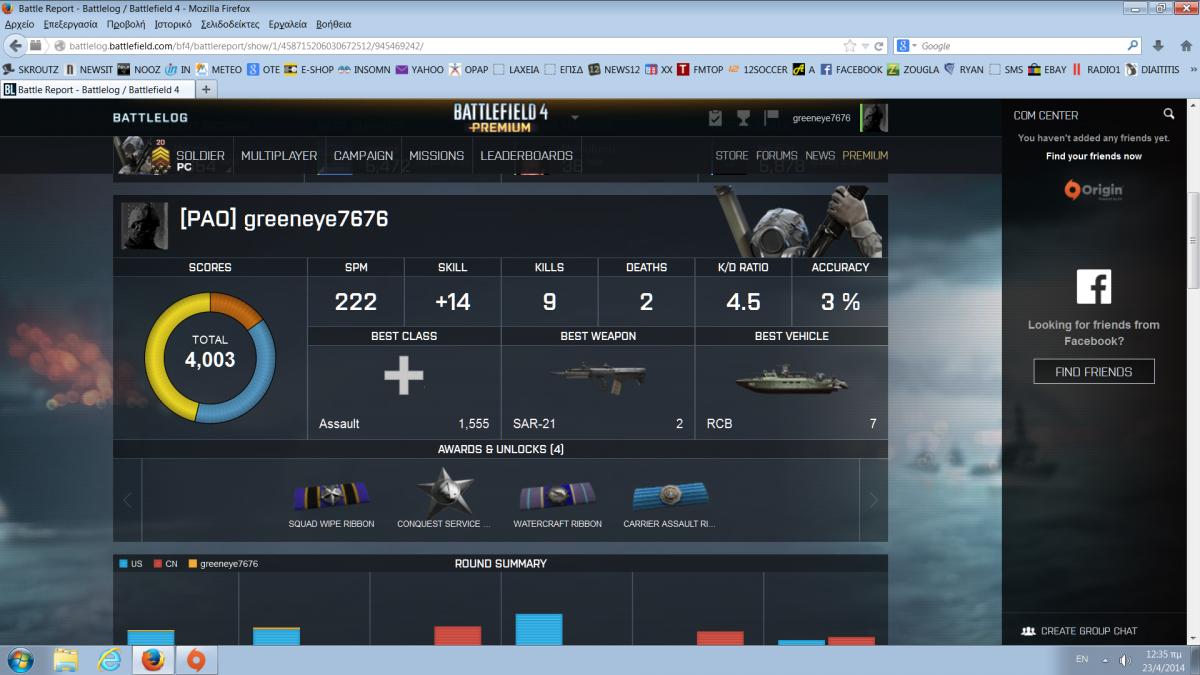1200x675 pixels.
Task: Click the total 4,003 score donut chart
Action: point(210,357)
